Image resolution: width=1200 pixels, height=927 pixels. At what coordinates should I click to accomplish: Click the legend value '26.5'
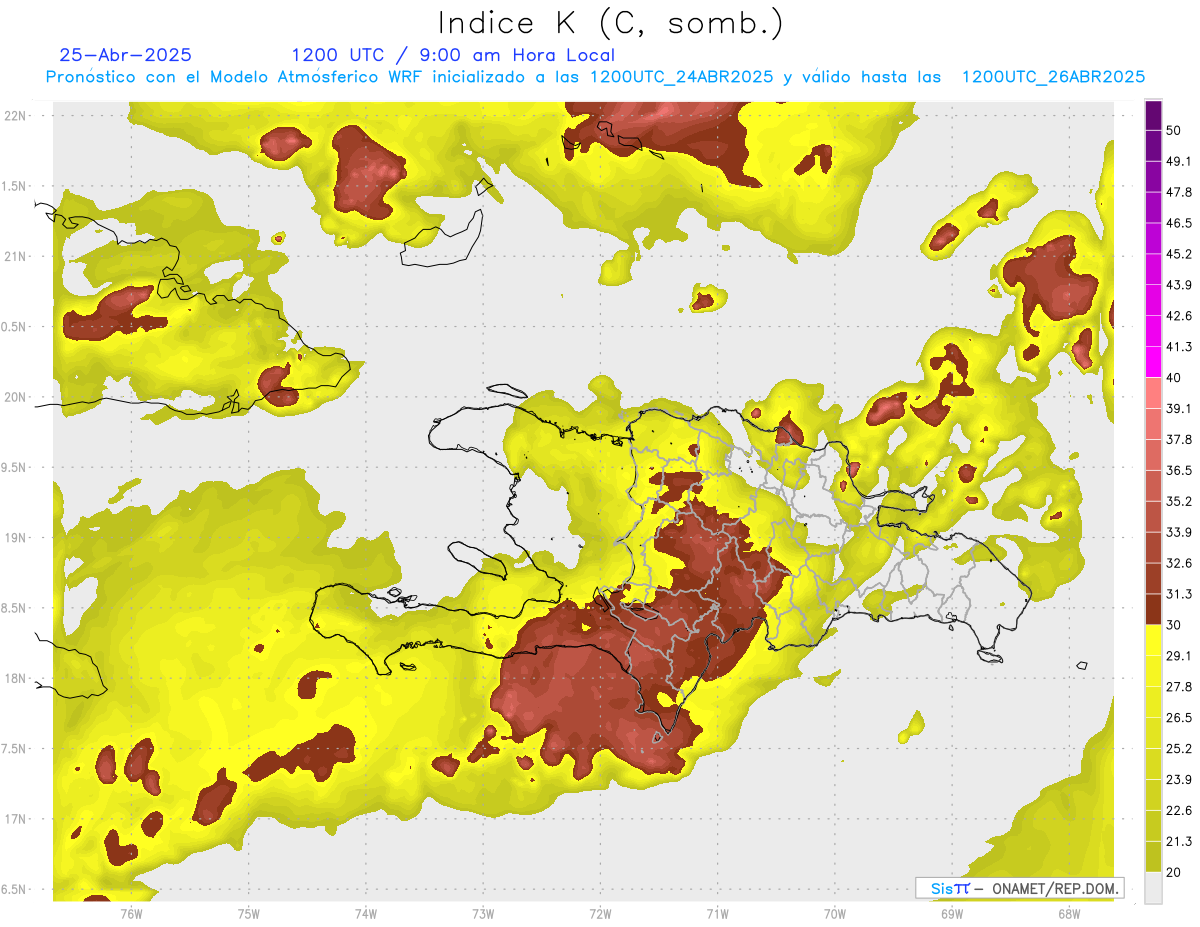1178,718
